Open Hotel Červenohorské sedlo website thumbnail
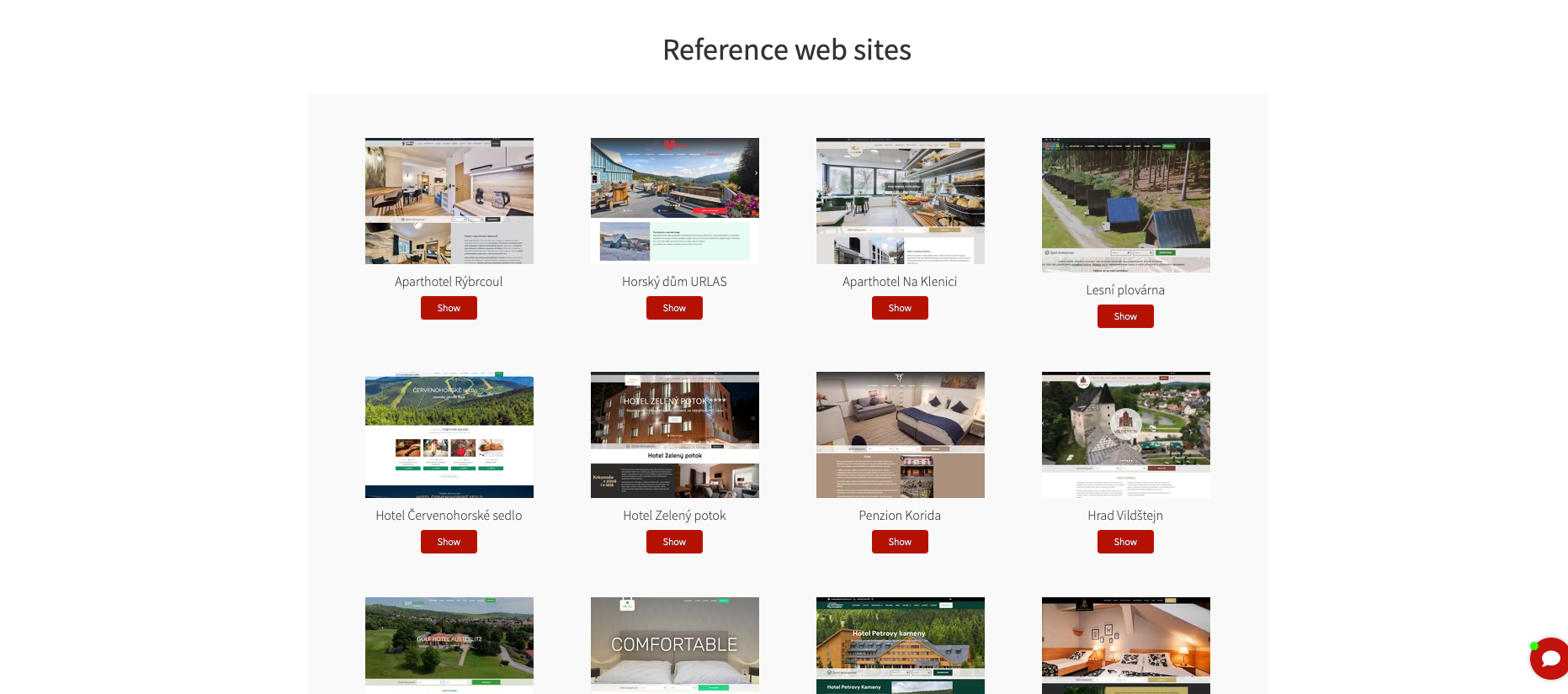Image resolution: width=1568 pixels, height=694 pixels. pos(449,435)
